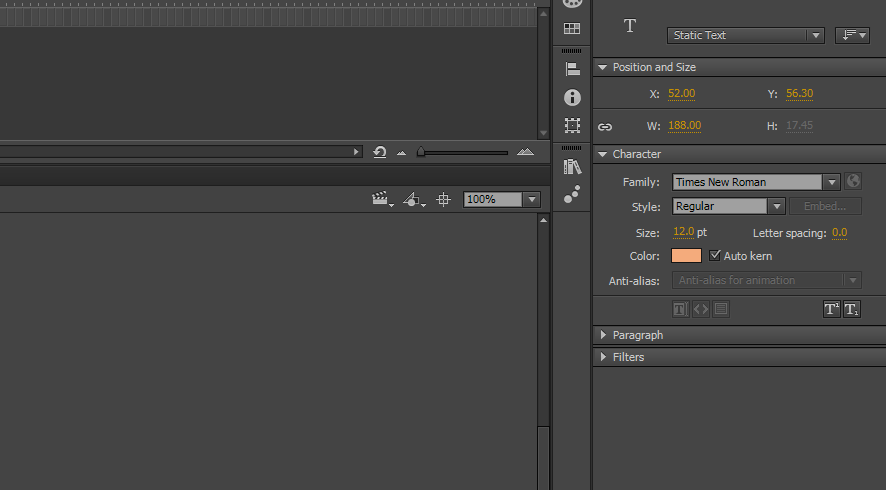Click the timeline vertical scroll down arrow
This screenshot has height=490, width=886.
tap(544, 133)
